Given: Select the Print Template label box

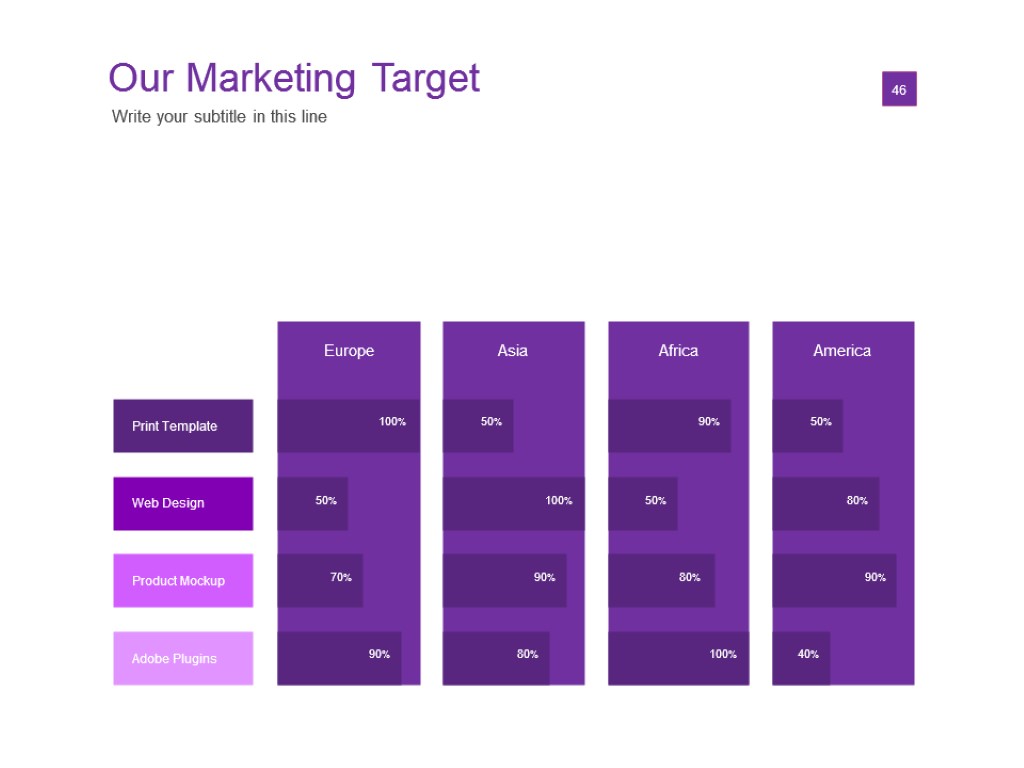Looking at the screenshot, I should pos(183,426).
